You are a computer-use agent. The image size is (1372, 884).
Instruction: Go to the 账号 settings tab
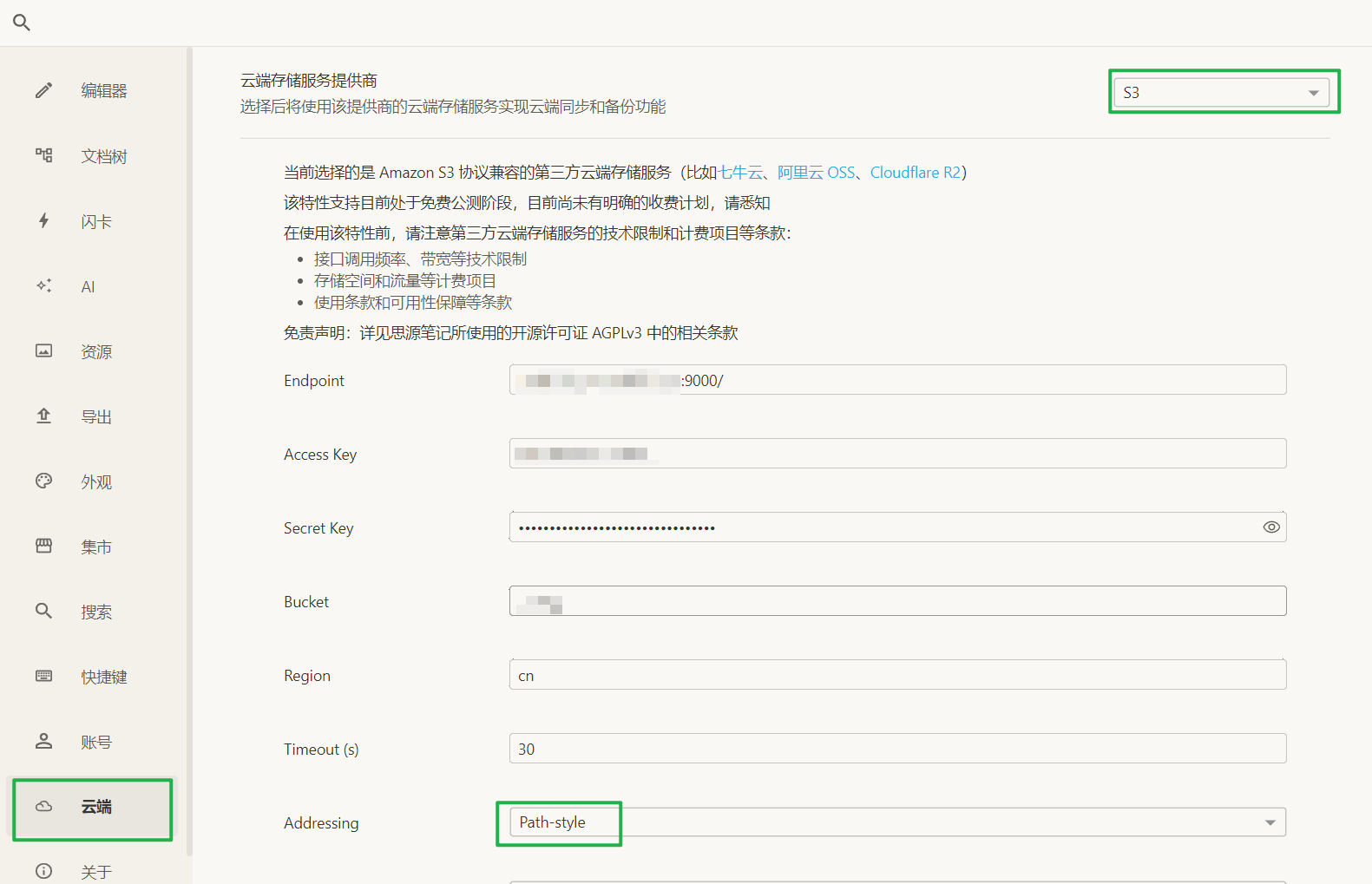(x=92, y=741)
